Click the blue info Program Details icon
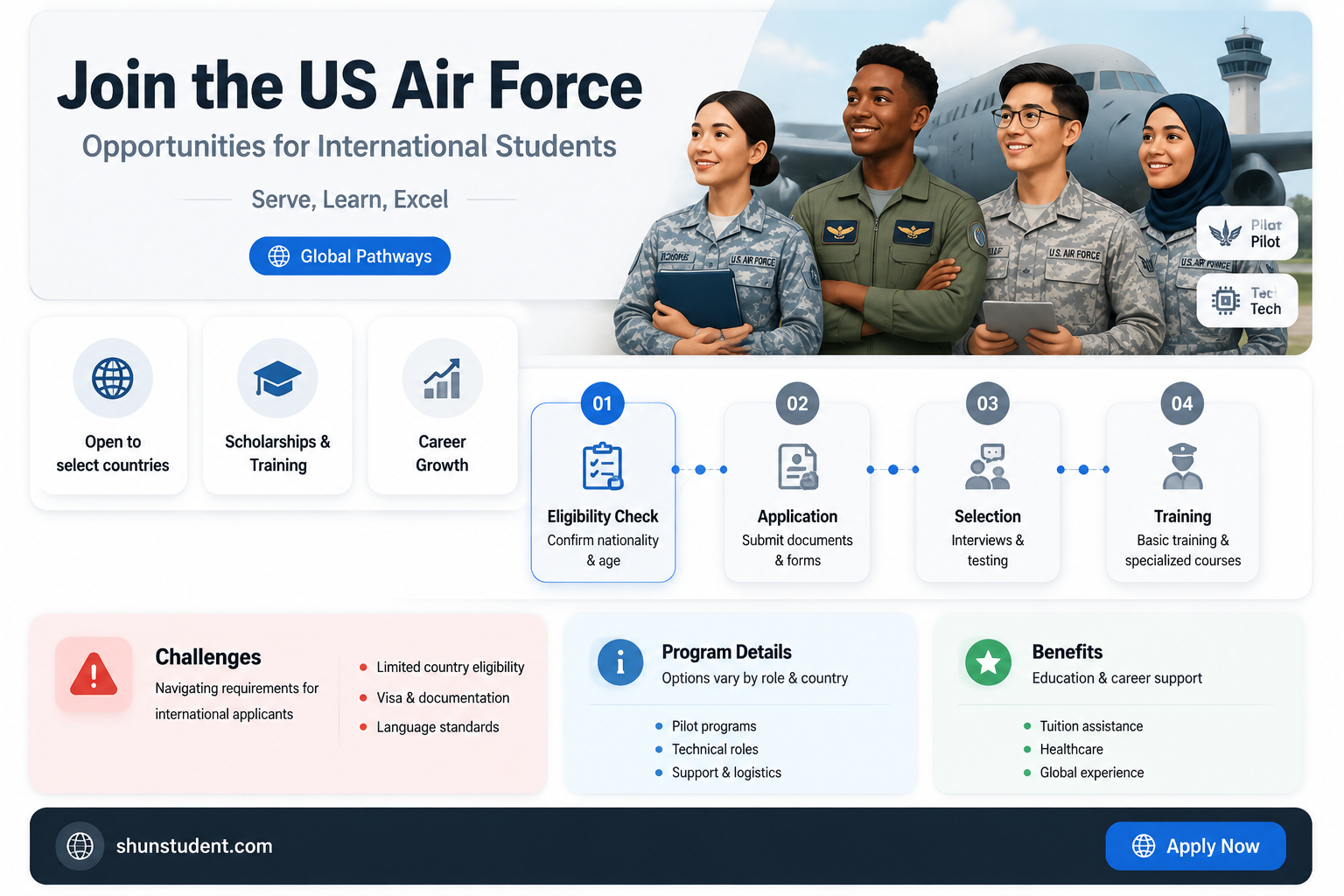This screenshot has height=896, width=1344. [x=620, y=662]
